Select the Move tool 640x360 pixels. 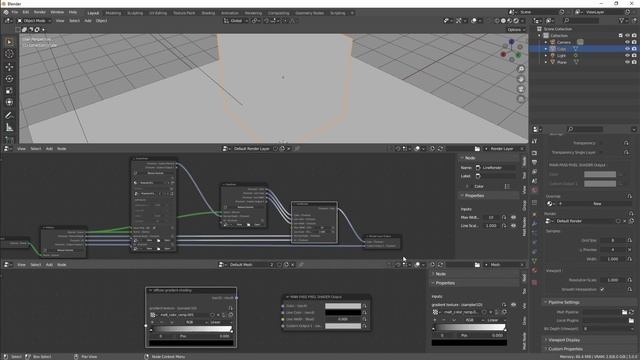coord(9,67)
